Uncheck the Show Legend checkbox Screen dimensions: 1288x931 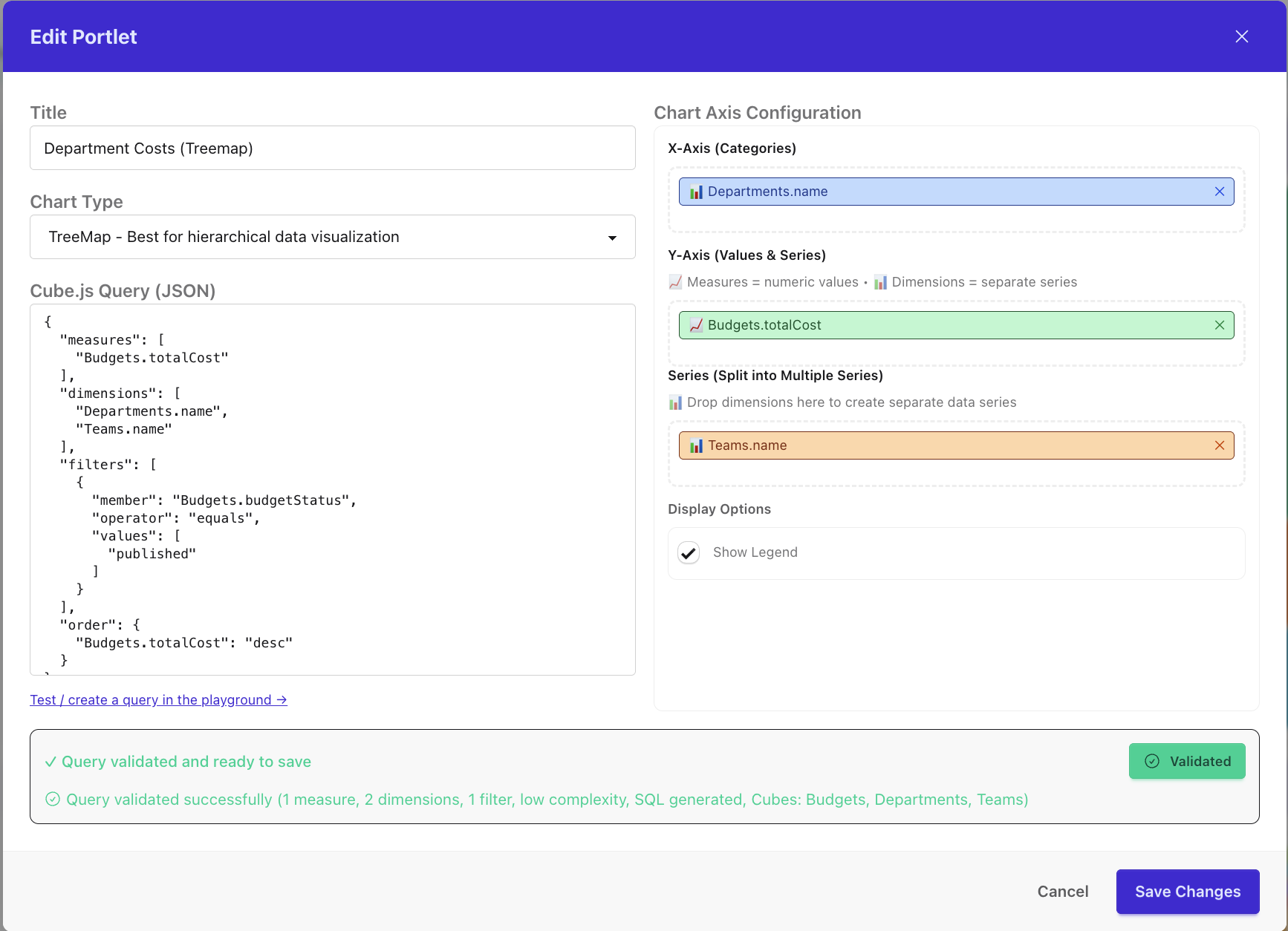pyautogui.click(x=689, y=552)
